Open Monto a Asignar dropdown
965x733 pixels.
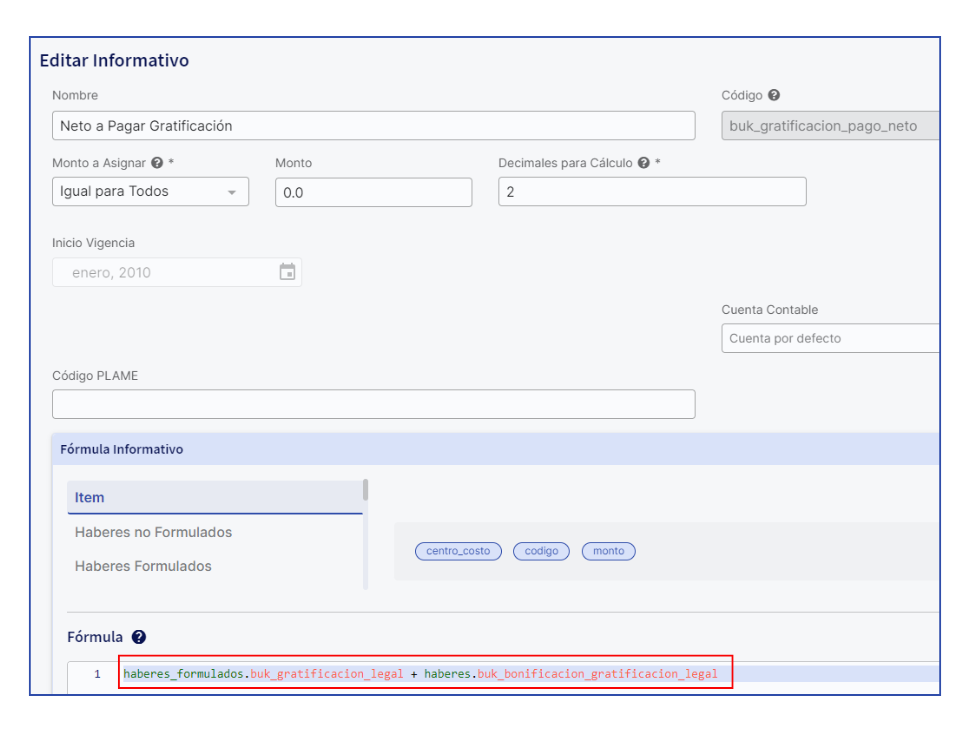(150, 192)
